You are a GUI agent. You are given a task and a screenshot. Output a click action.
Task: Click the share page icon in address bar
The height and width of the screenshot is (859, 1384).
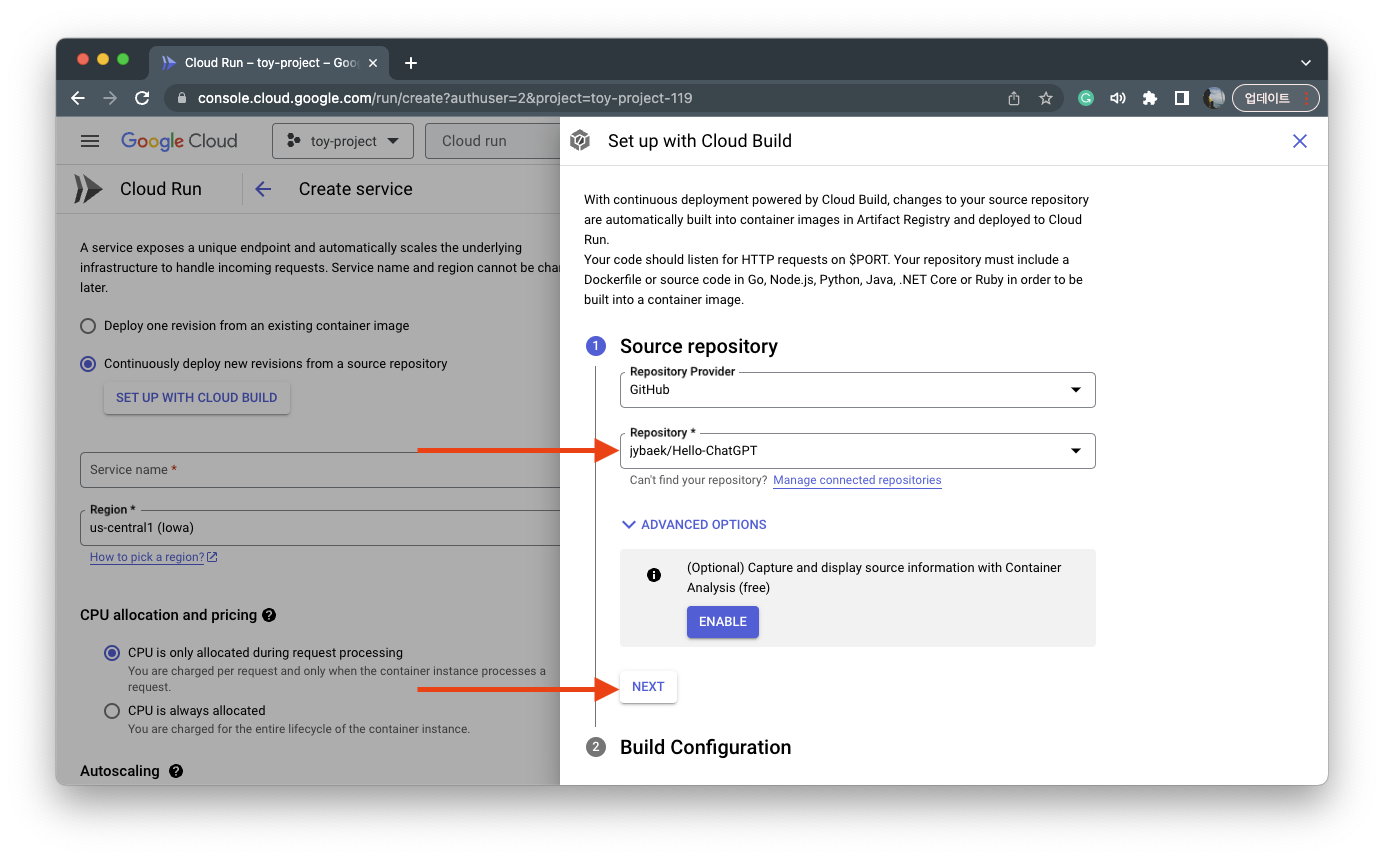1014,98
